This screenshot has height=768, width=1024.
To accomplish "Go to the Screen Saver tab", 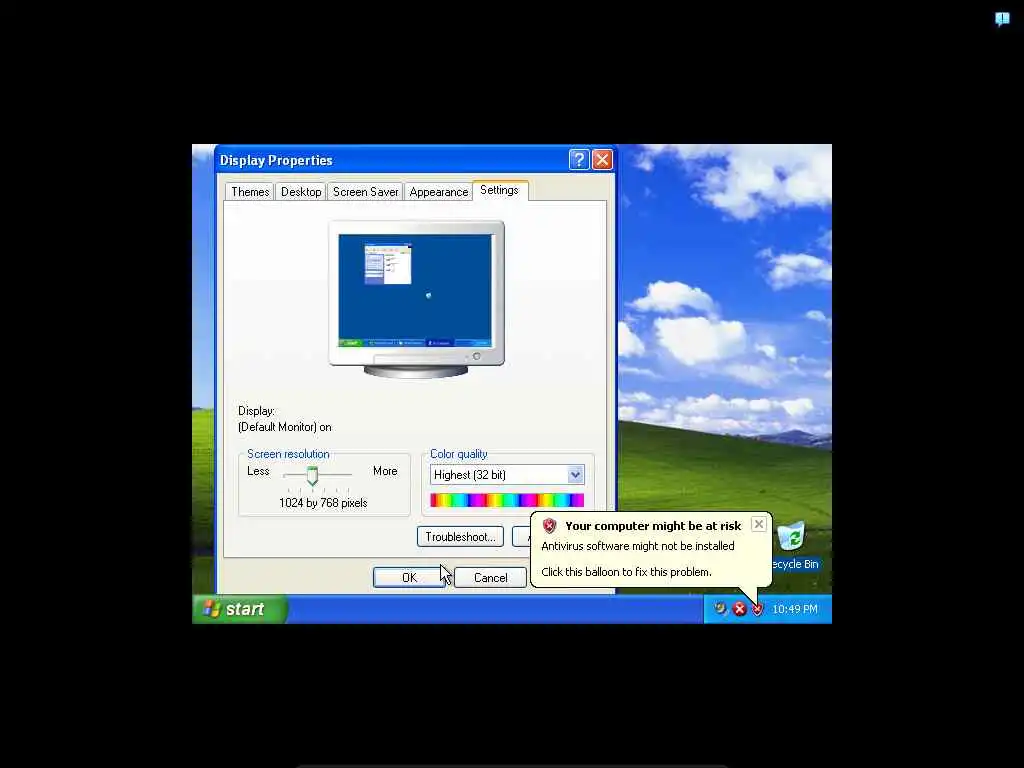I will 365,192.
